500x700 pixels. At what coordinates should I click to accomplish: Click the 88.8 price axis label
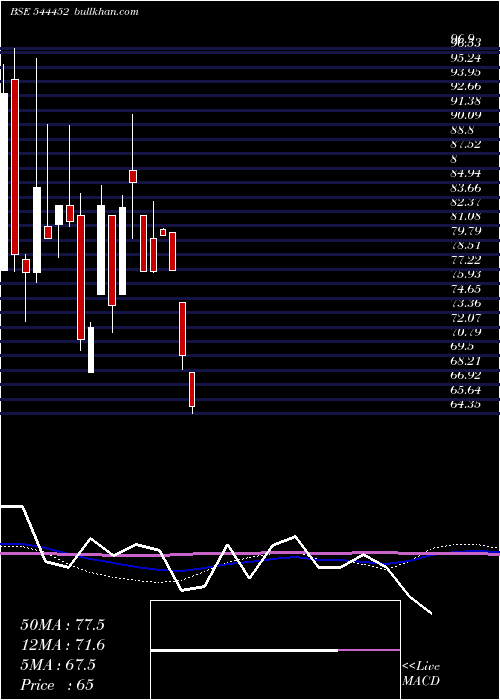(462, 130)
